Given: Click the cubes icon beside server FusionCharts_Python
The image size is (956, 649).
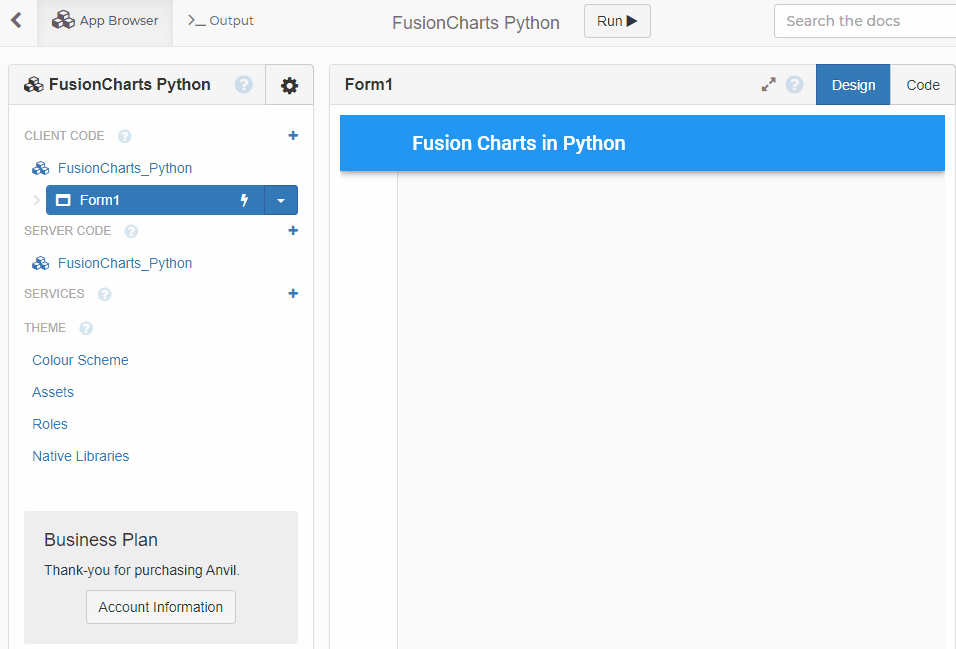Looking at the screenshot, I should pos(41,264).
